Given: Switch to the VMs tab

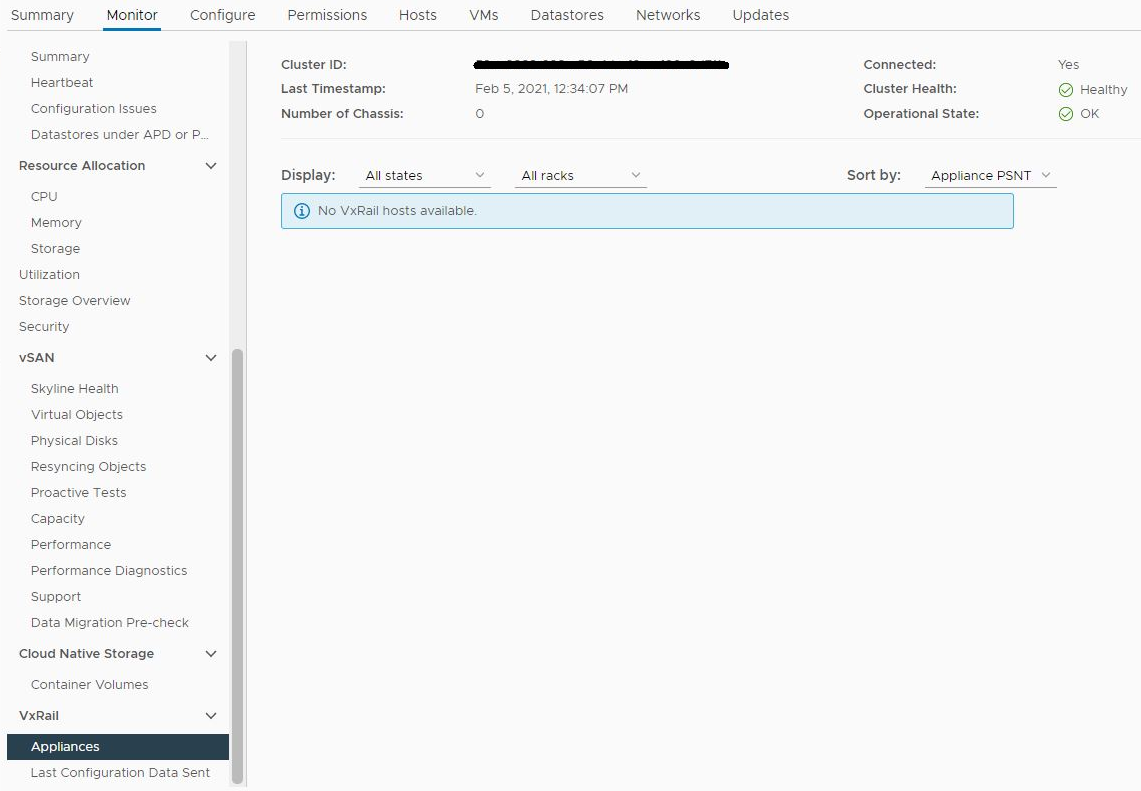Looking at the screenshot, I should point(484,15).
